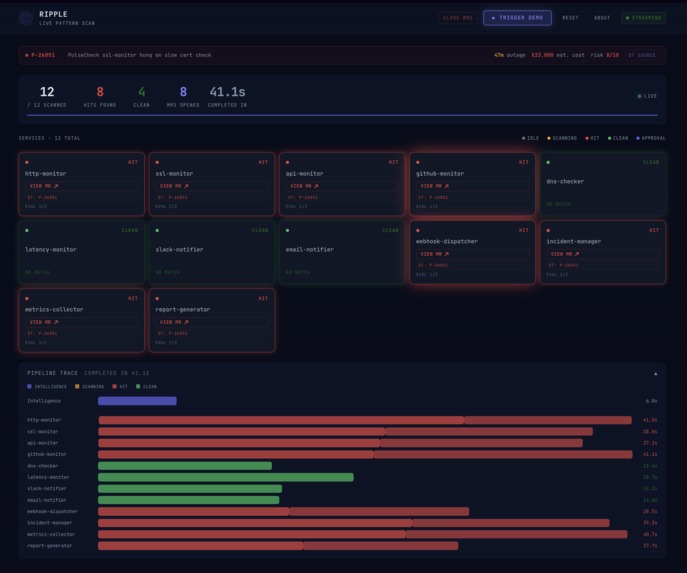Viewport: 687px width, 573px height.
Task: Click the green latency-monitor trace bar
Action: (226, 477)
